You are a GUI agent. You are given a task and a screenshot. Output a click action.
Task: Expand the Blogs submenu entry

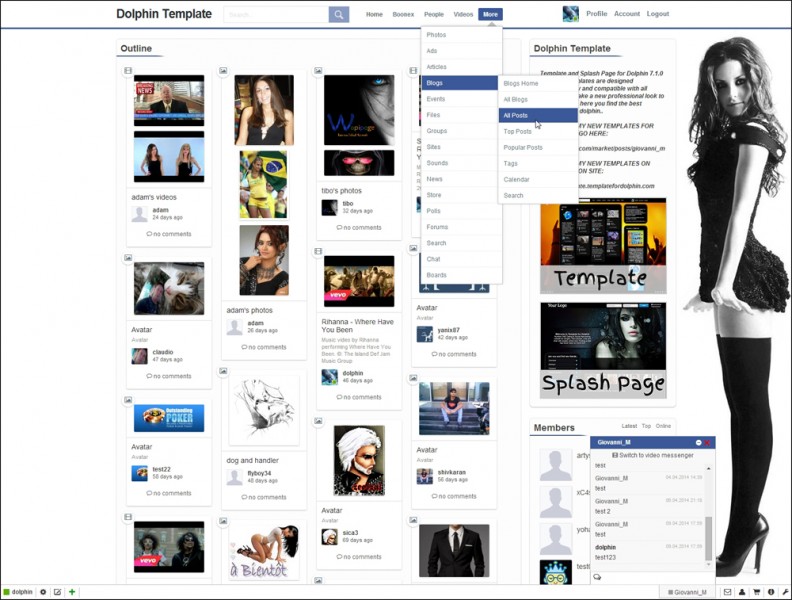pos(460,83)
